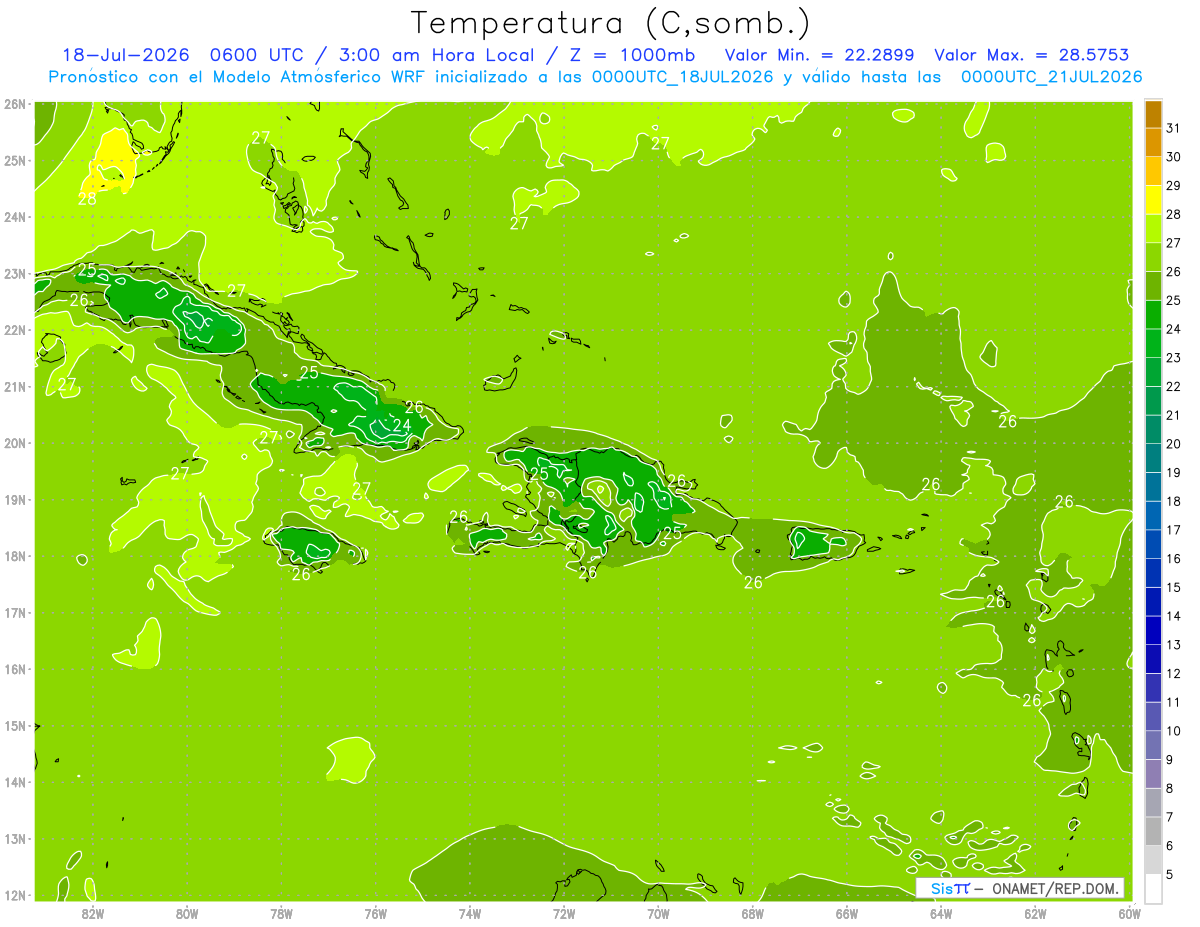Click the '26N' latitude axis label
1200x927 pixels.
click(16, 104)
